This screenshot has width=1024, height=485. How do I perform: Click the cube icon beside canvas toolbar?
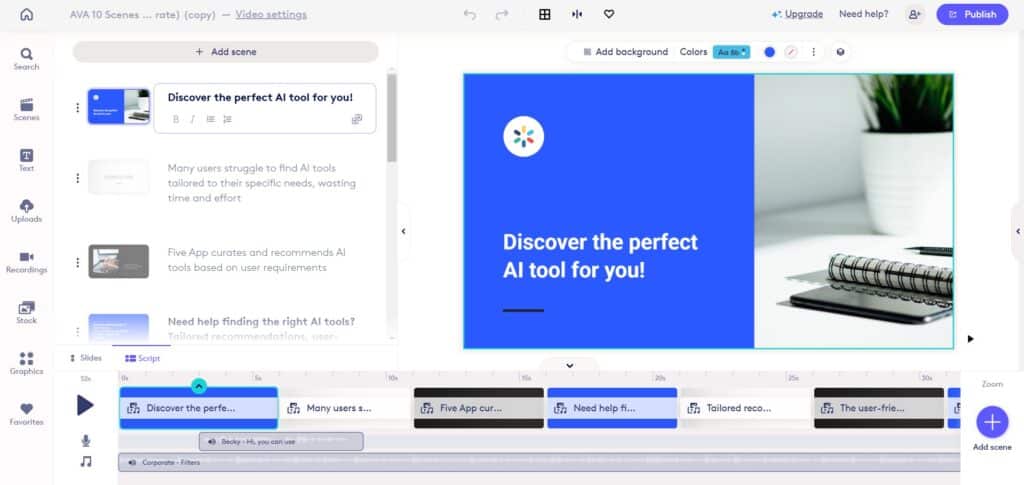(x=840, y=52)
